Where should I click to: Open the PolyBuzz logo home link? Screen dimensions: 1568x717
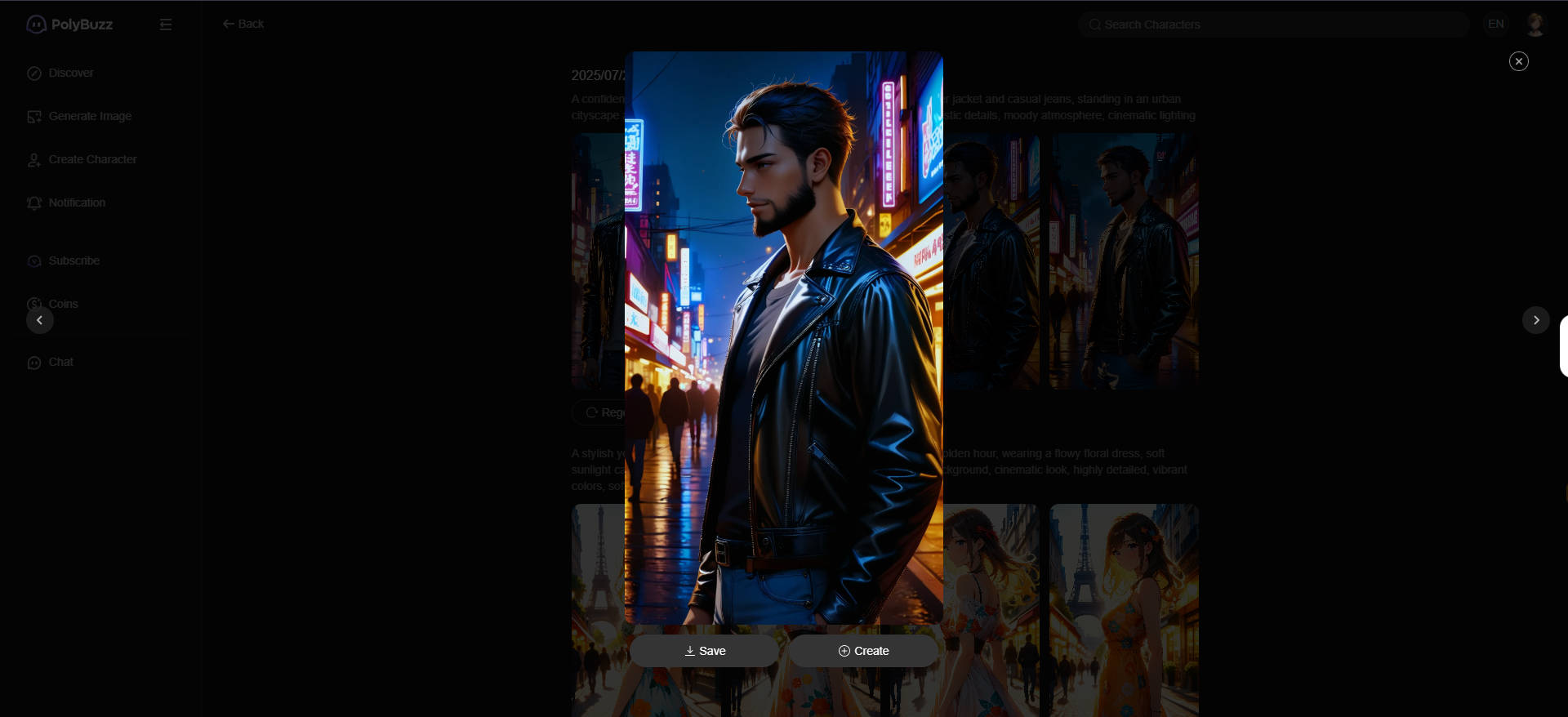(x=69, y=24)
